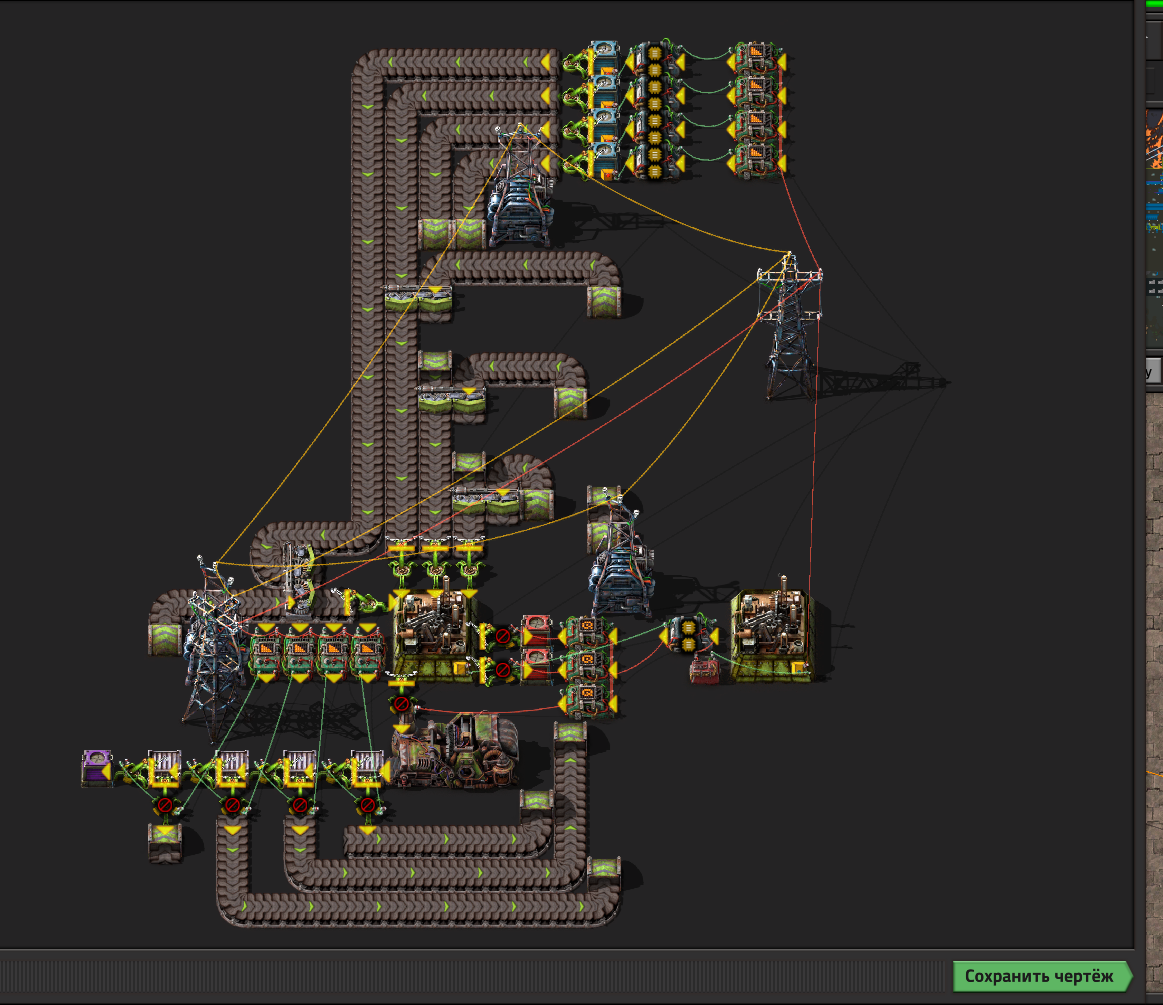Select the lower red passive provider chest
1163x1005 pixels.
pos(537,665)
